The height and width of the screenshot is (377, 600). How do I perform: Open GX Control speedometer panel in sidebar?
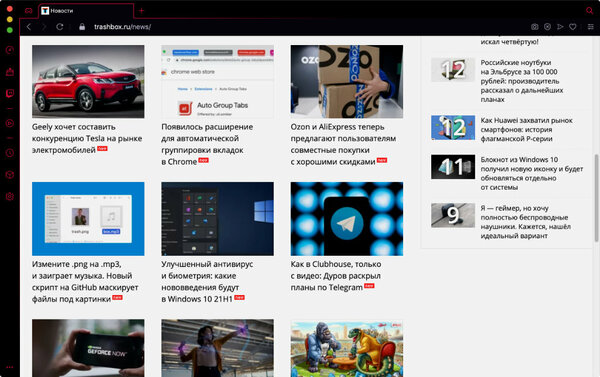click(x=10, y=50)
